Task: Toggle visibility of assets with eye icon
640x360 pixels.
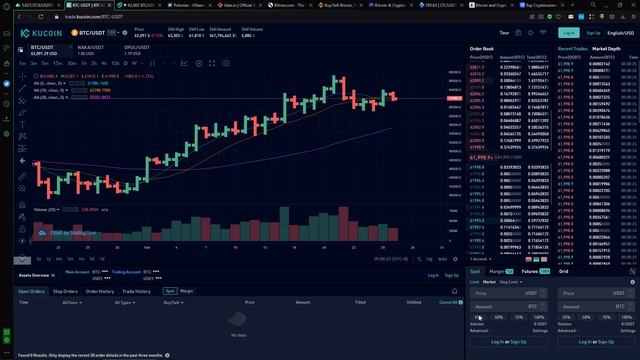Action: point(53,275)
